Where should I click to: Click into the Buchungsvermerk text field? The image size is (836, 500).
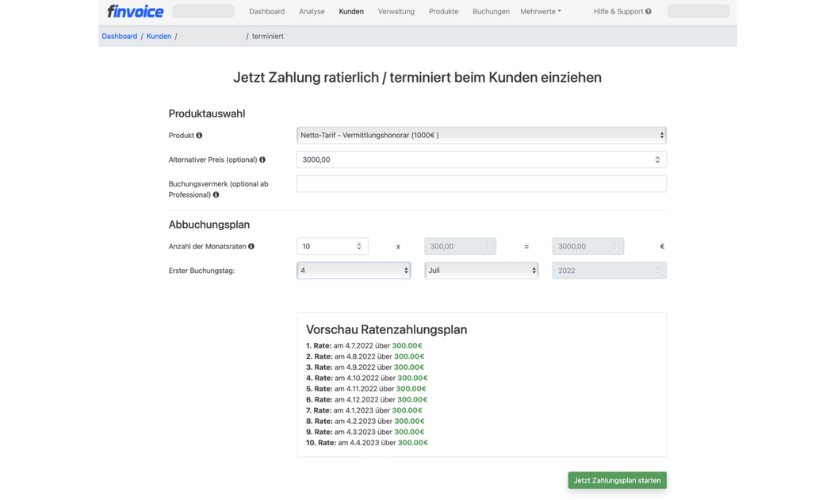481,184
